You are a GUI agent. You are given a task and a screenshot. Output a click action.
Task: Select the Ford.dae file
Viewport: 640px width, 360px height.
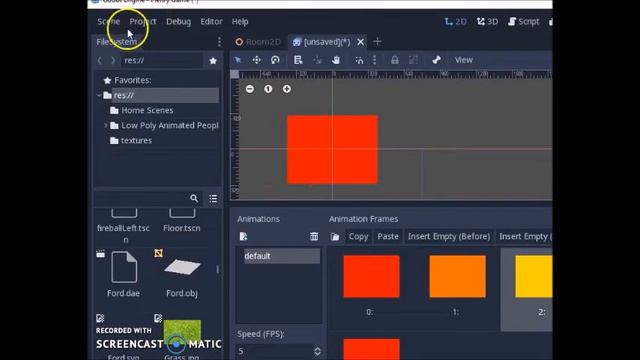(124, 274)
